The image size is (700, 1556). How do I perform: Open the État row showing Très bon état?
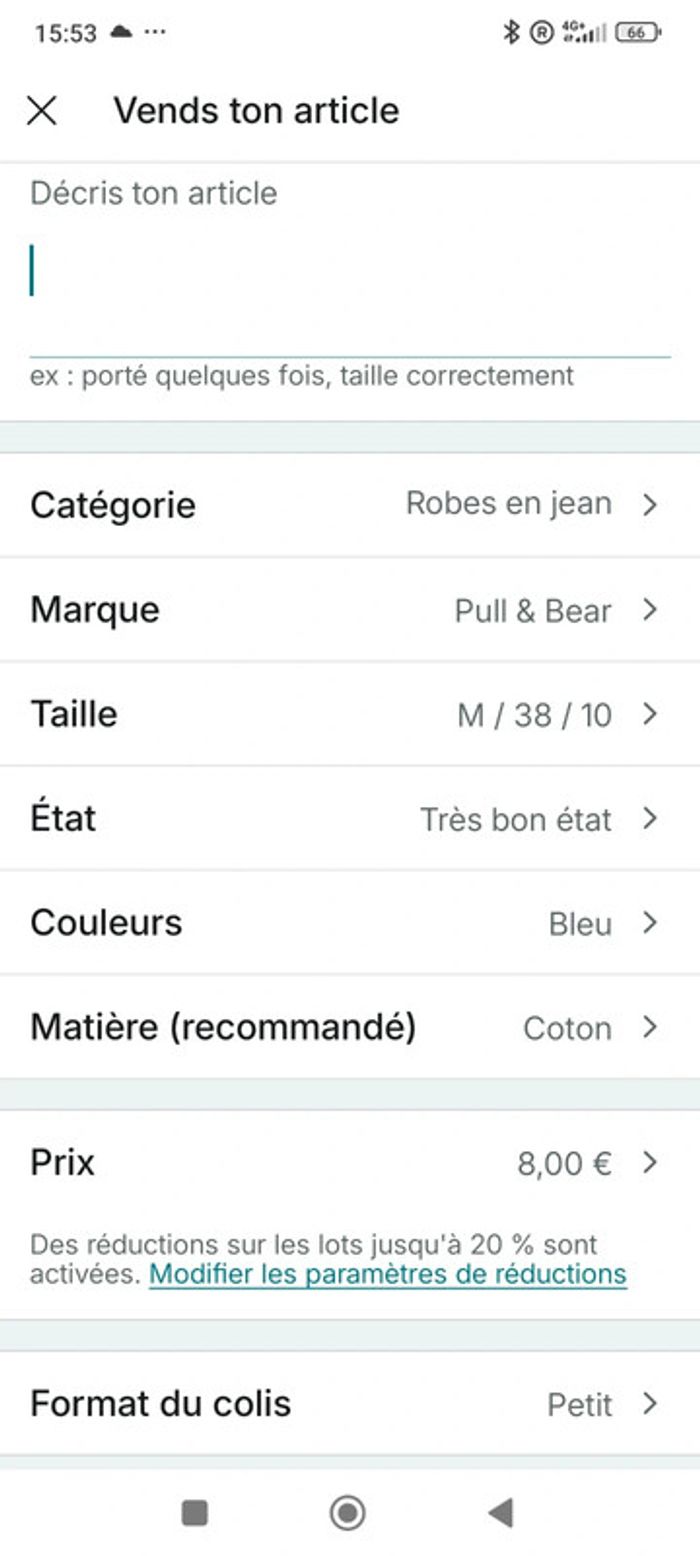pos(350,818)
